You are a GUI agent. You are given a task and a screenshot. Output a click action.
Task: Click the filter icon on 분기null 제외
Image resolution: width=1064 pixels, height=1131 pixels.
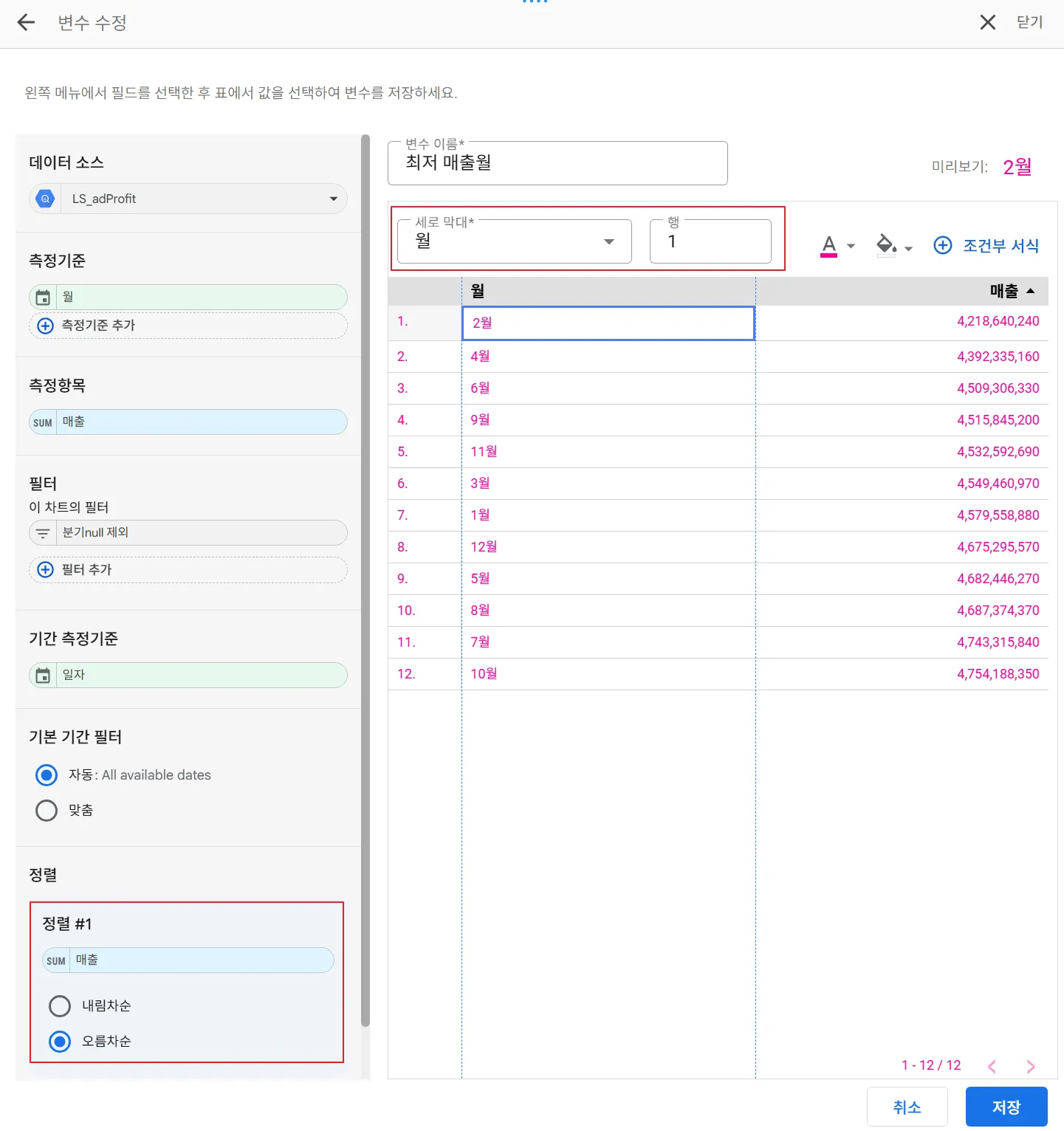click(43, 533)
